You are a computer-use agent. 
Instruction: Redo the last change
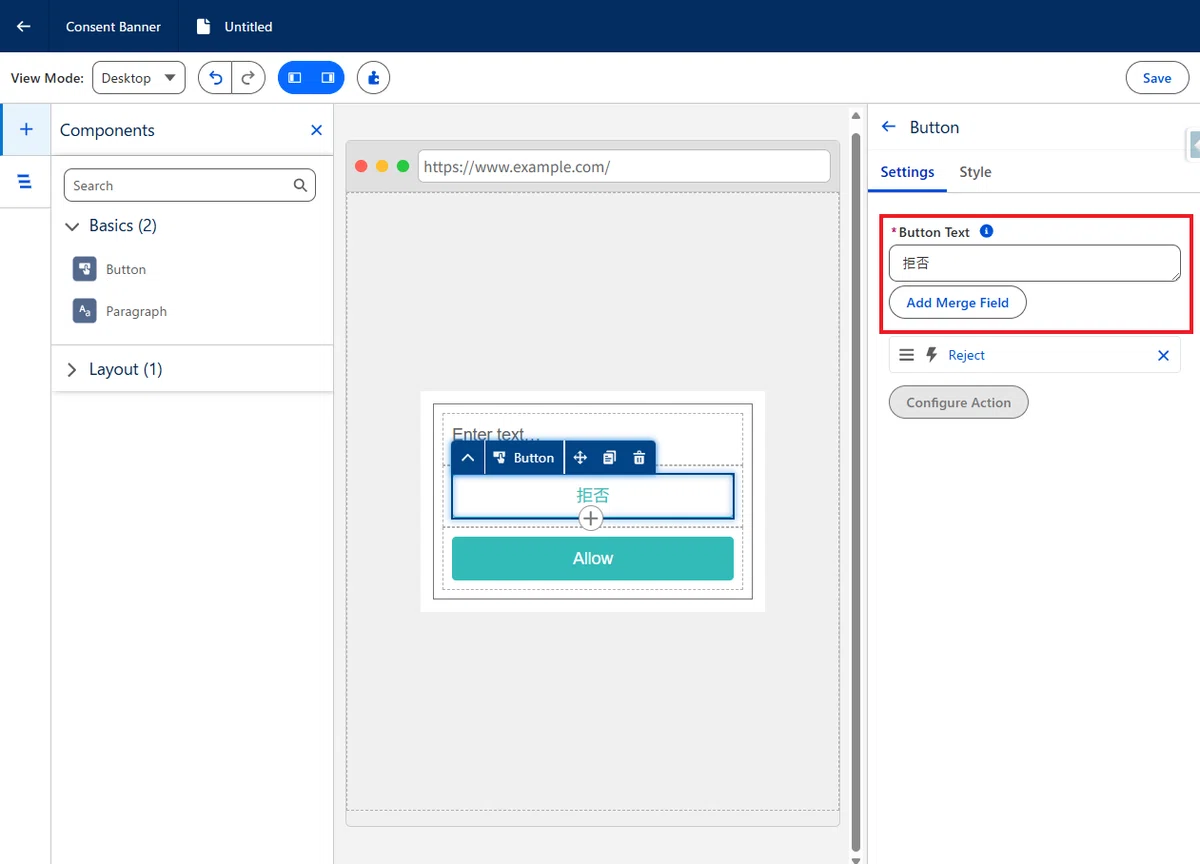248,78
